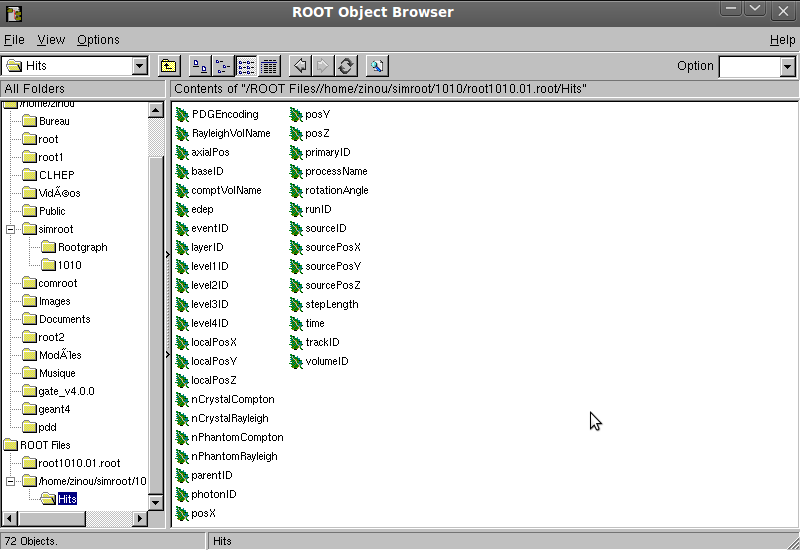Viewport: 800px width, 550px height.
Task: Click the magnifier search icon in toolbar
Action: 376,66
